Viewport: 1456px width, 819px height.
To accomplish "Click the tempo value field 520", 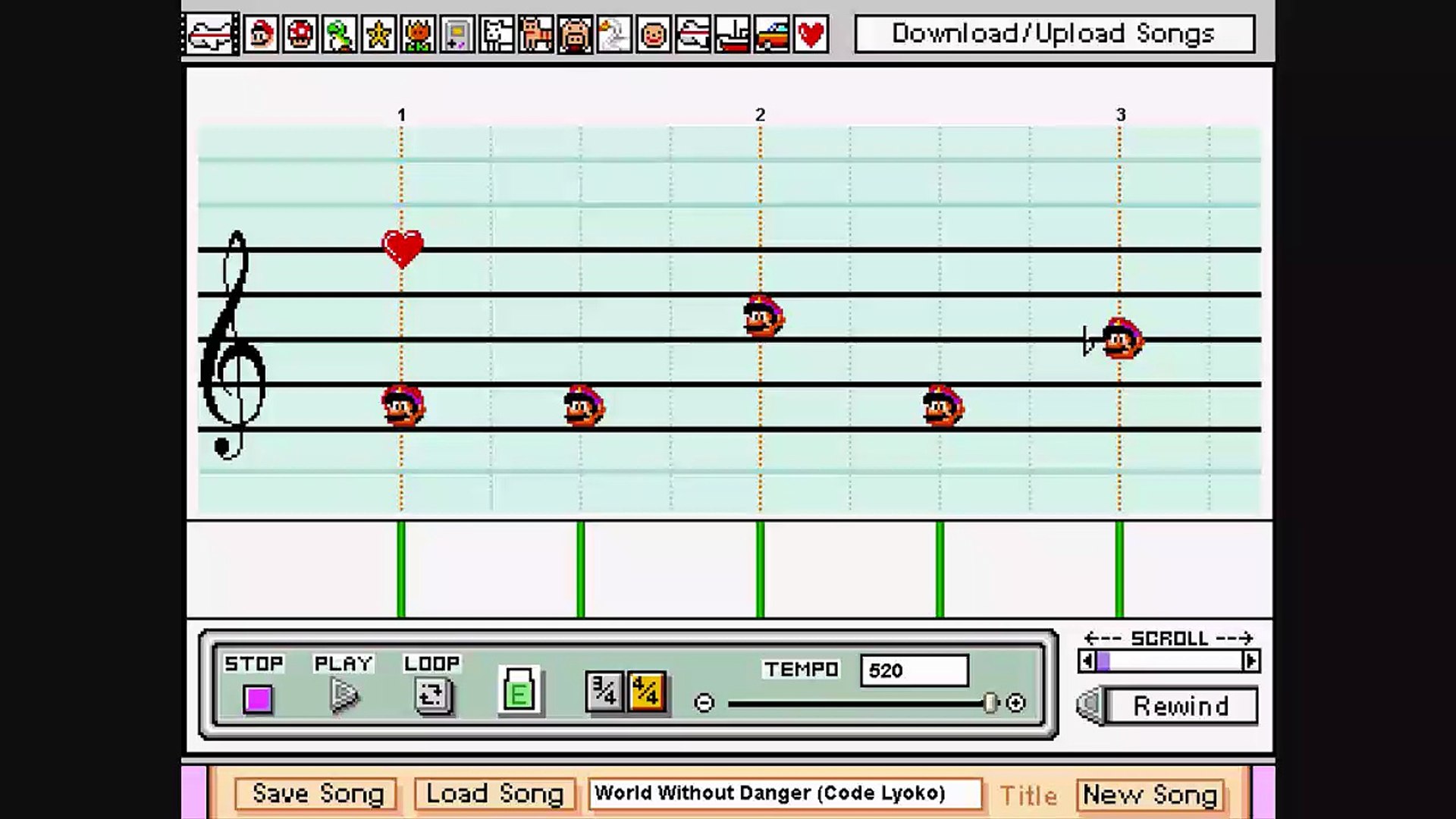I will pos(915,670).
